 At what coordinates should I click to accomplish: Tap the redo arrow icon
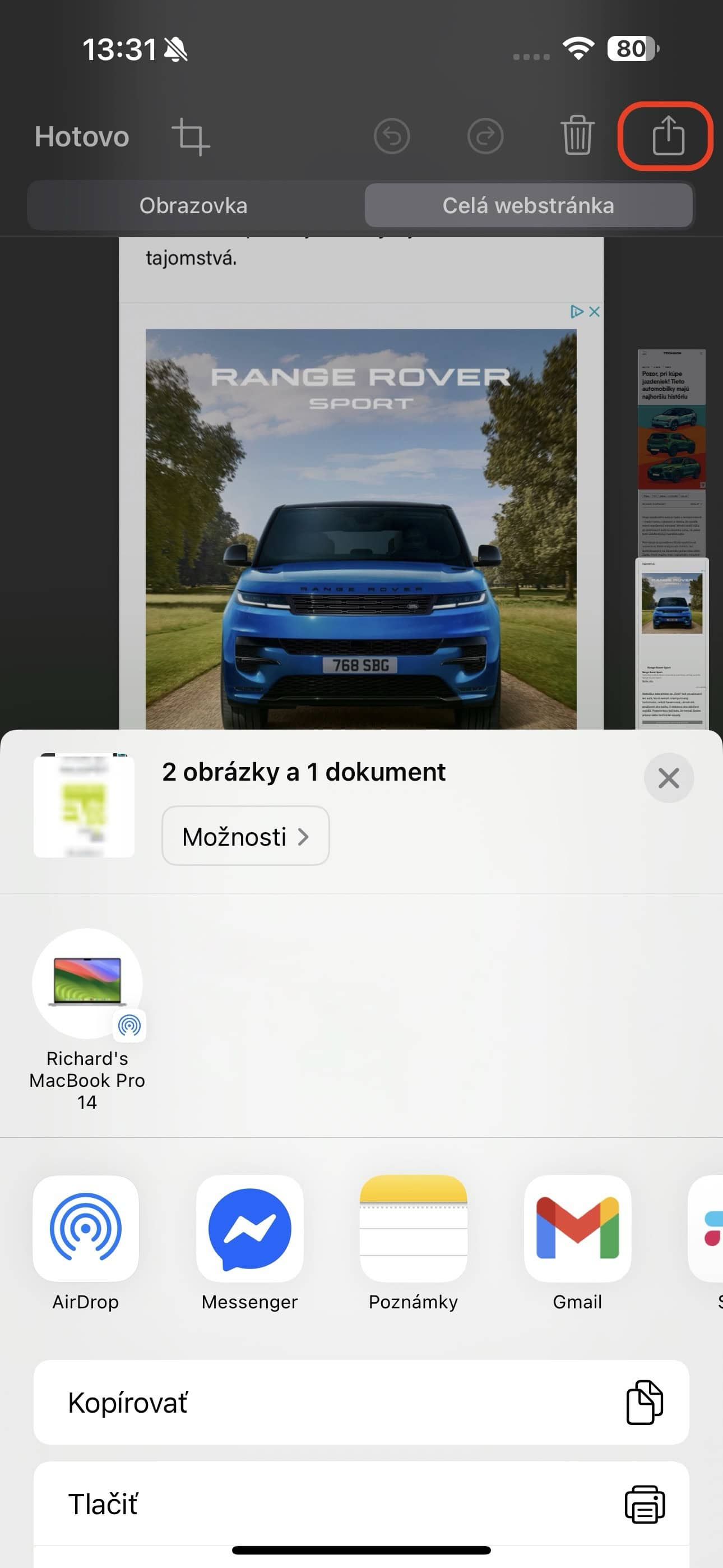(485, 136)
